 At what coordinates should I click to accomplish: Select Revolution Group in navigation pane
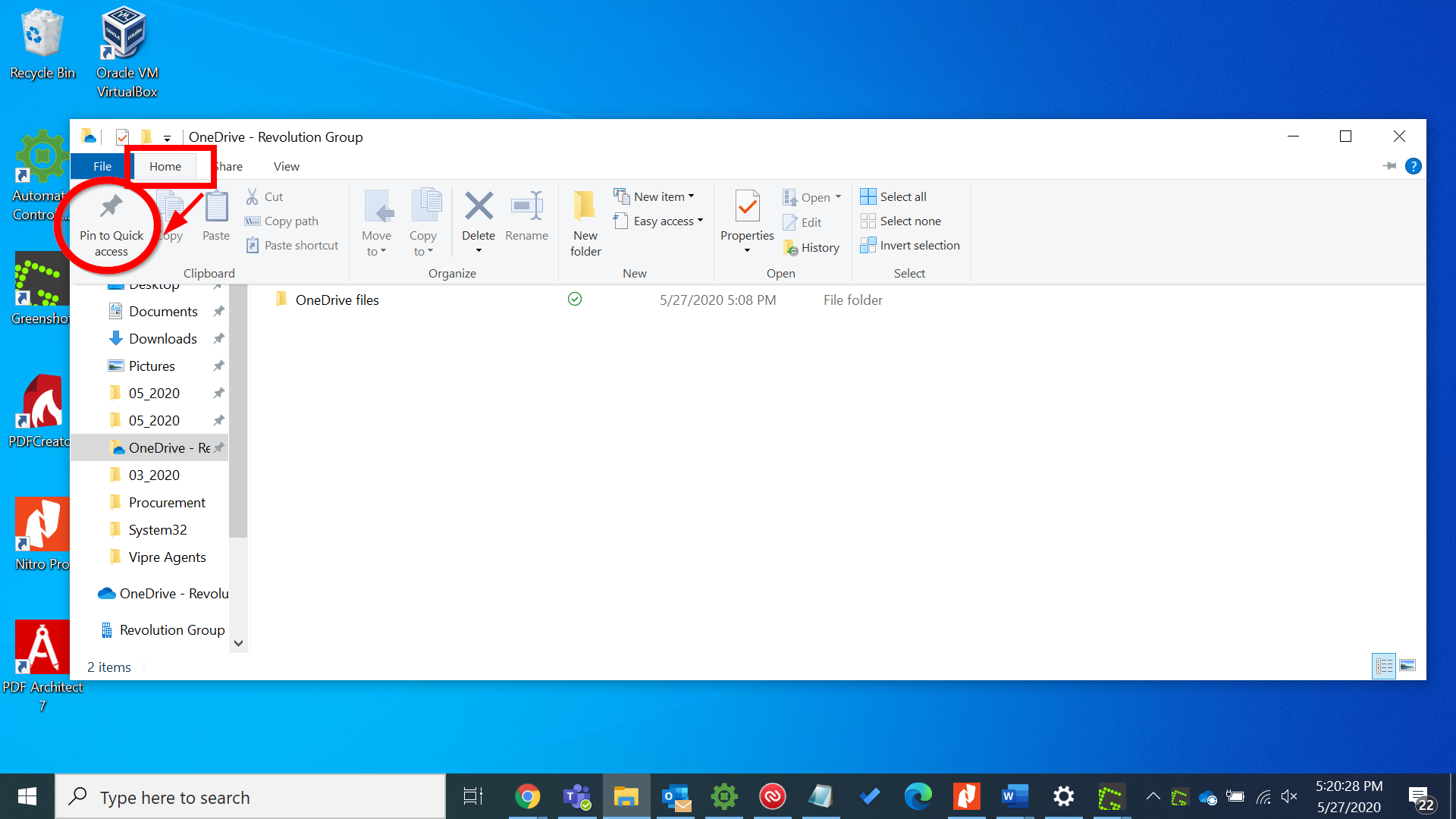pos(164,629)
